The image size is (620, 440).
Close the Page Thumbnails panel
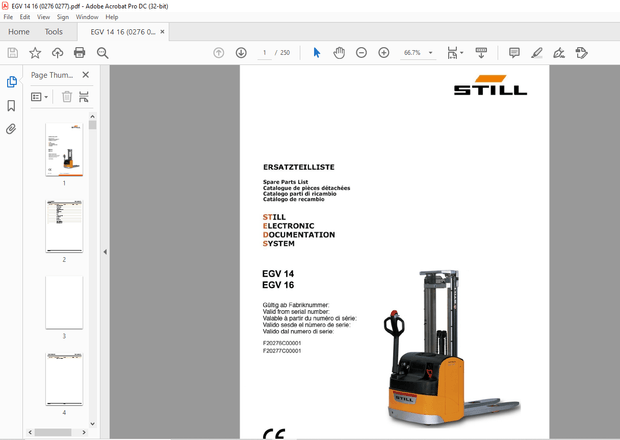coord(85,75)
